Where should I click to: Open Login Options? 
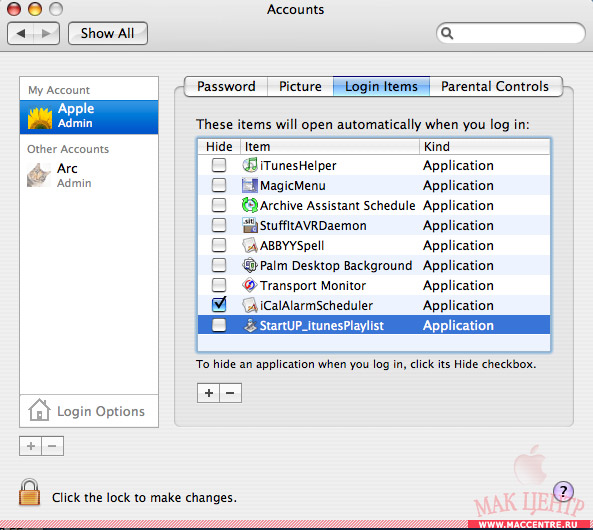tap(89, 411)
